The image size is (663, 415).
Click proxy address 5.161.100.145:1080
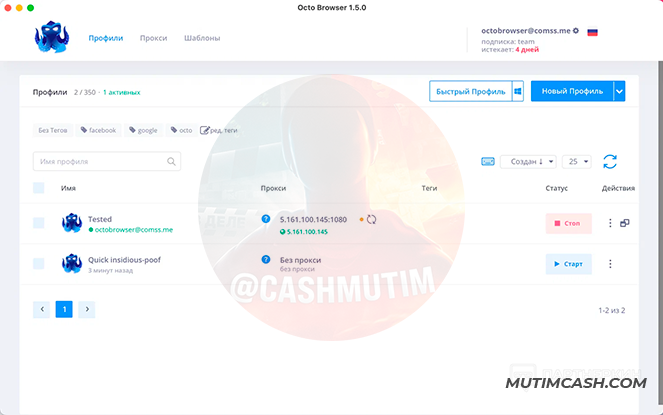313,219
